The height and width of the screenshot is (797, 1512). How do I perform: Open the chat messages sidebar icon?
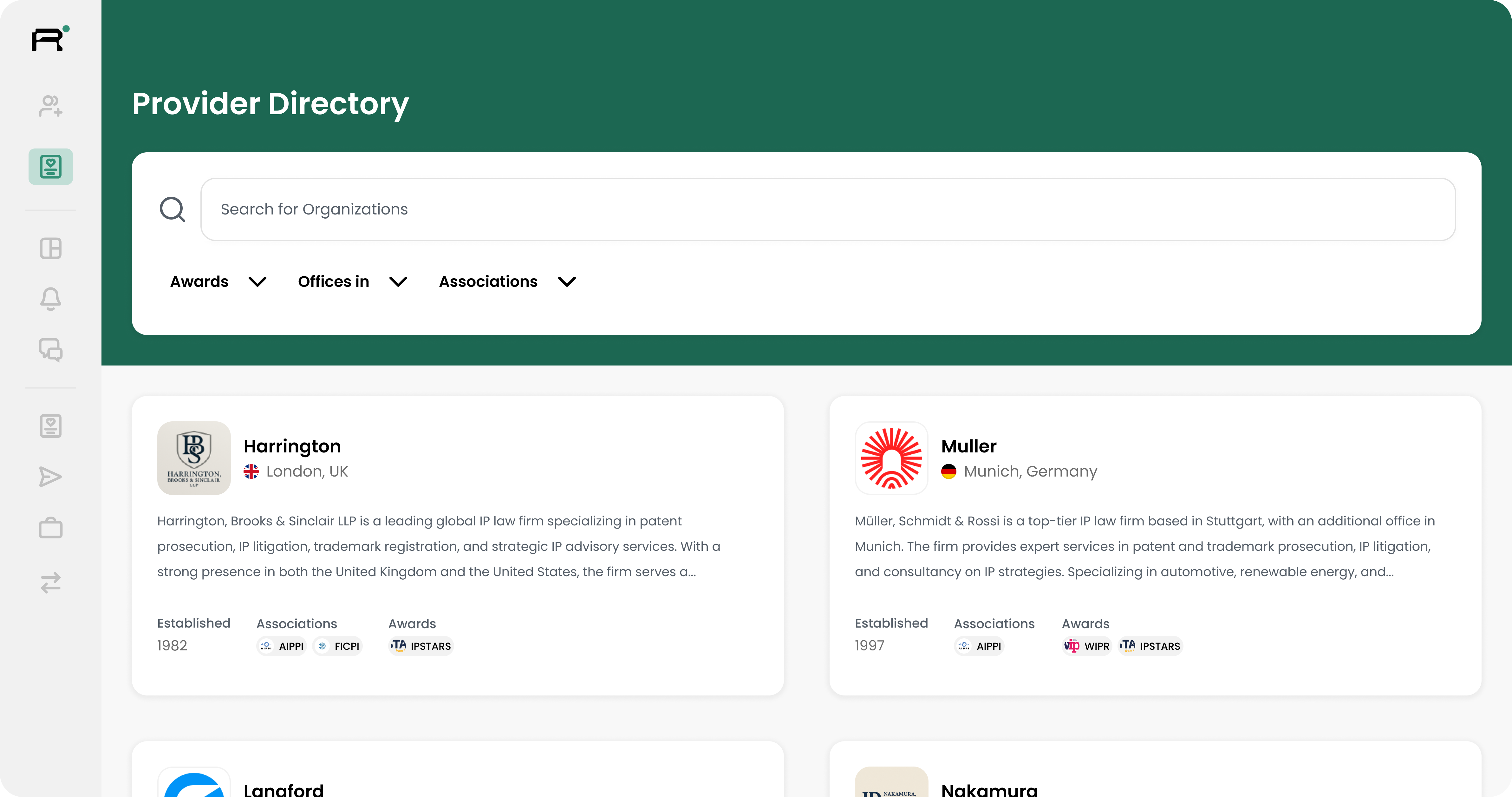click(50, 350)
